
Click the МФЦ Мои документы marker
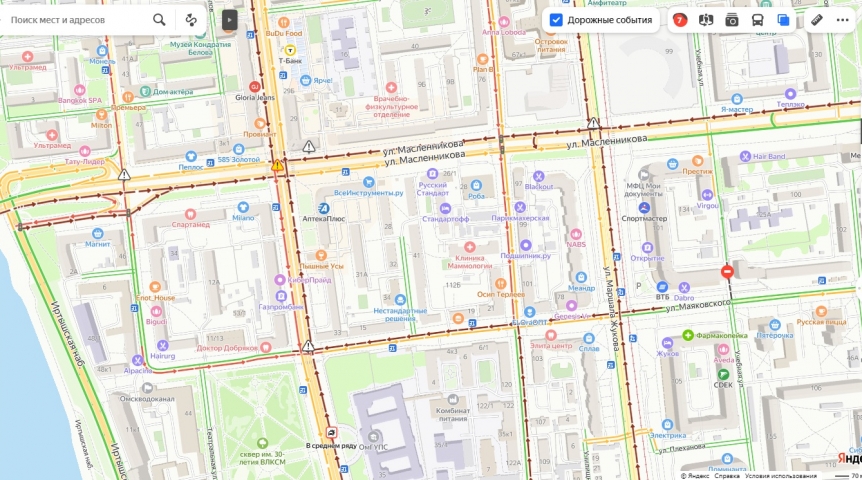[644, 175]
